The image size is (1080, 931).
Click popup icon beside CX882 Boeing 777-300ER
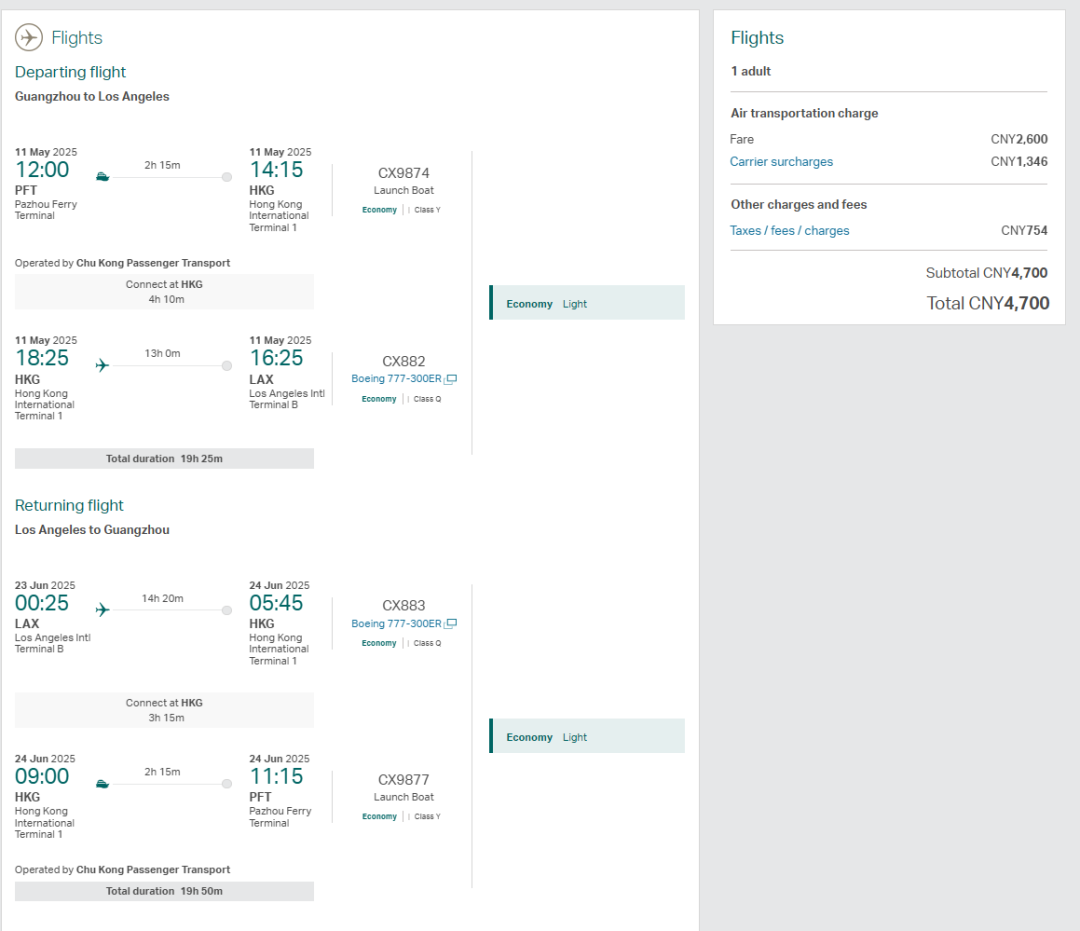451,380
